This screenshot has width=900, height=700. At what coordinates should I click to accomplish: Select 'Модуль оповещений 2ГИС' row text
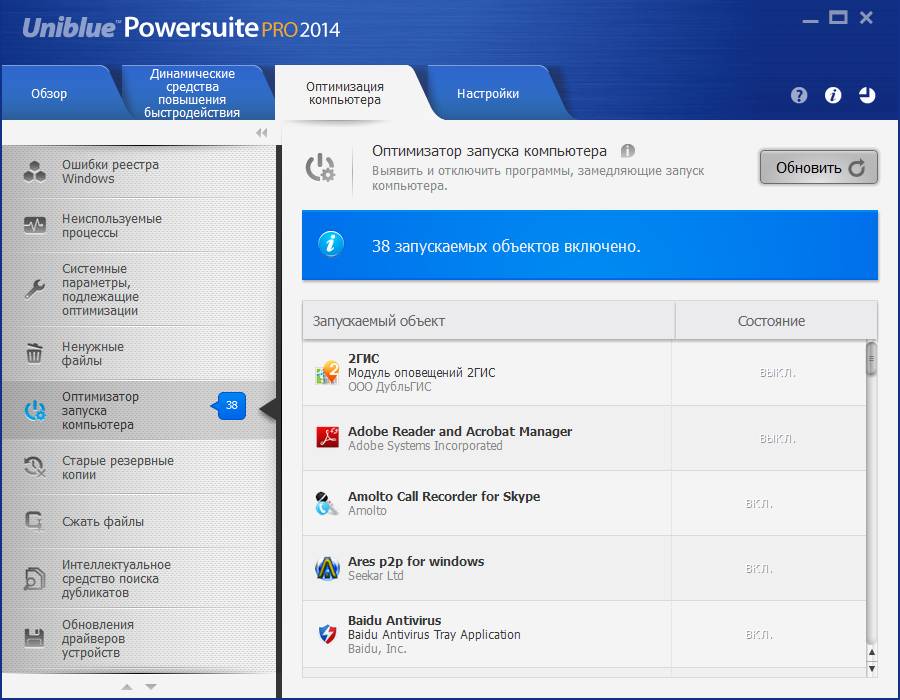tap(421, 372)
